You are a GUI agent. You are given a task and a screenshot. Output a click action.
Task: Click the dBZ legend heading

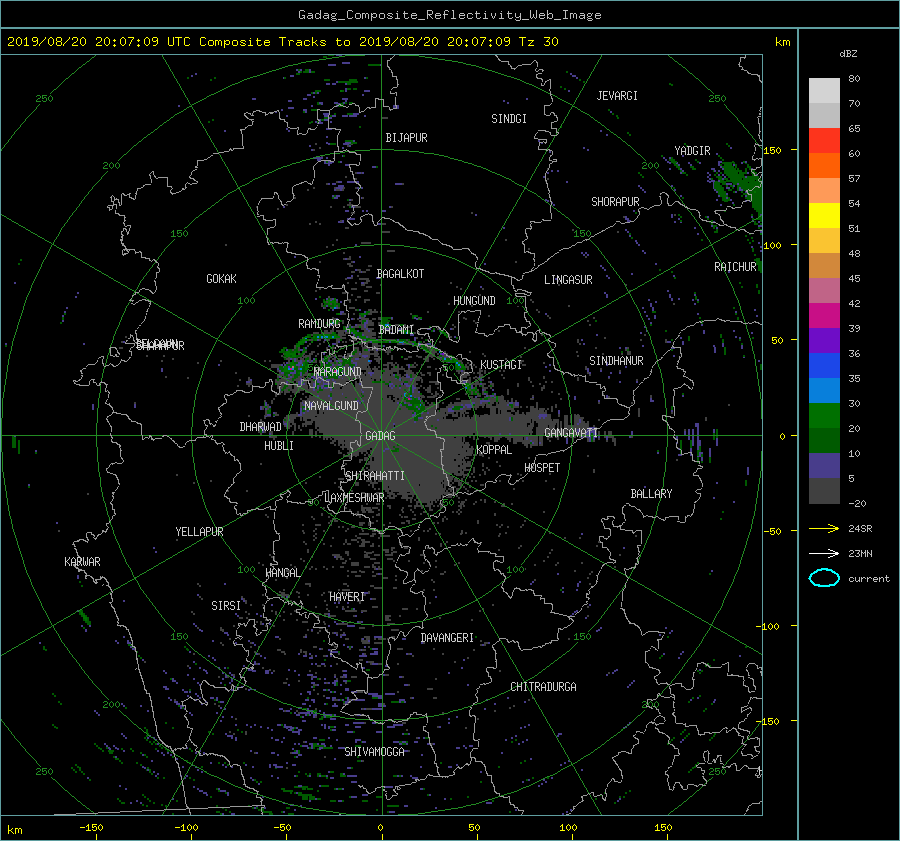[848, 54]
